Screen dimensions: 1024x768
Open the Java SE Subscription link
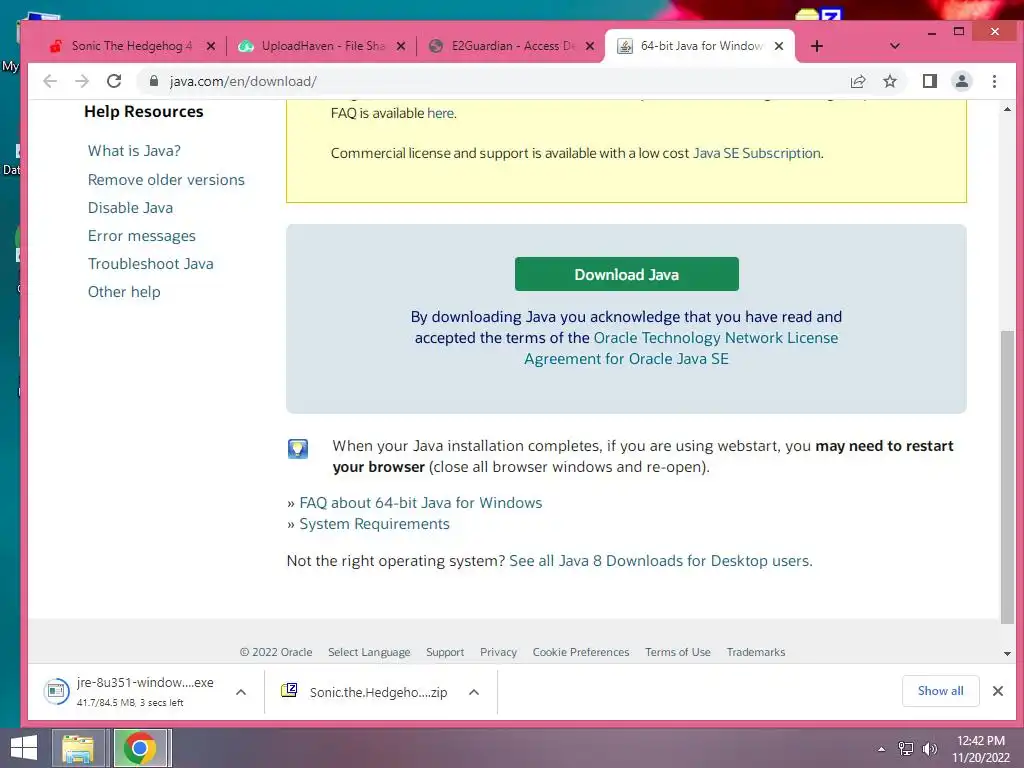pyautogui.click(x=756, y=153)
